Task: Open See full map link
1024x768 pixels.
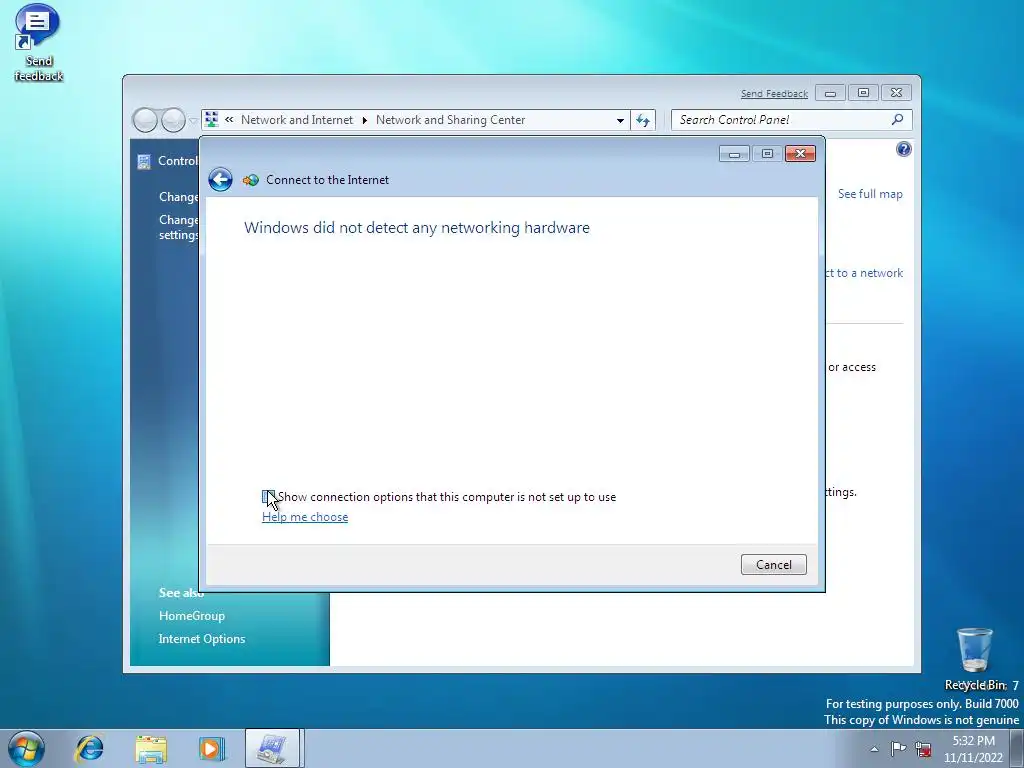Action: [870, 194]
